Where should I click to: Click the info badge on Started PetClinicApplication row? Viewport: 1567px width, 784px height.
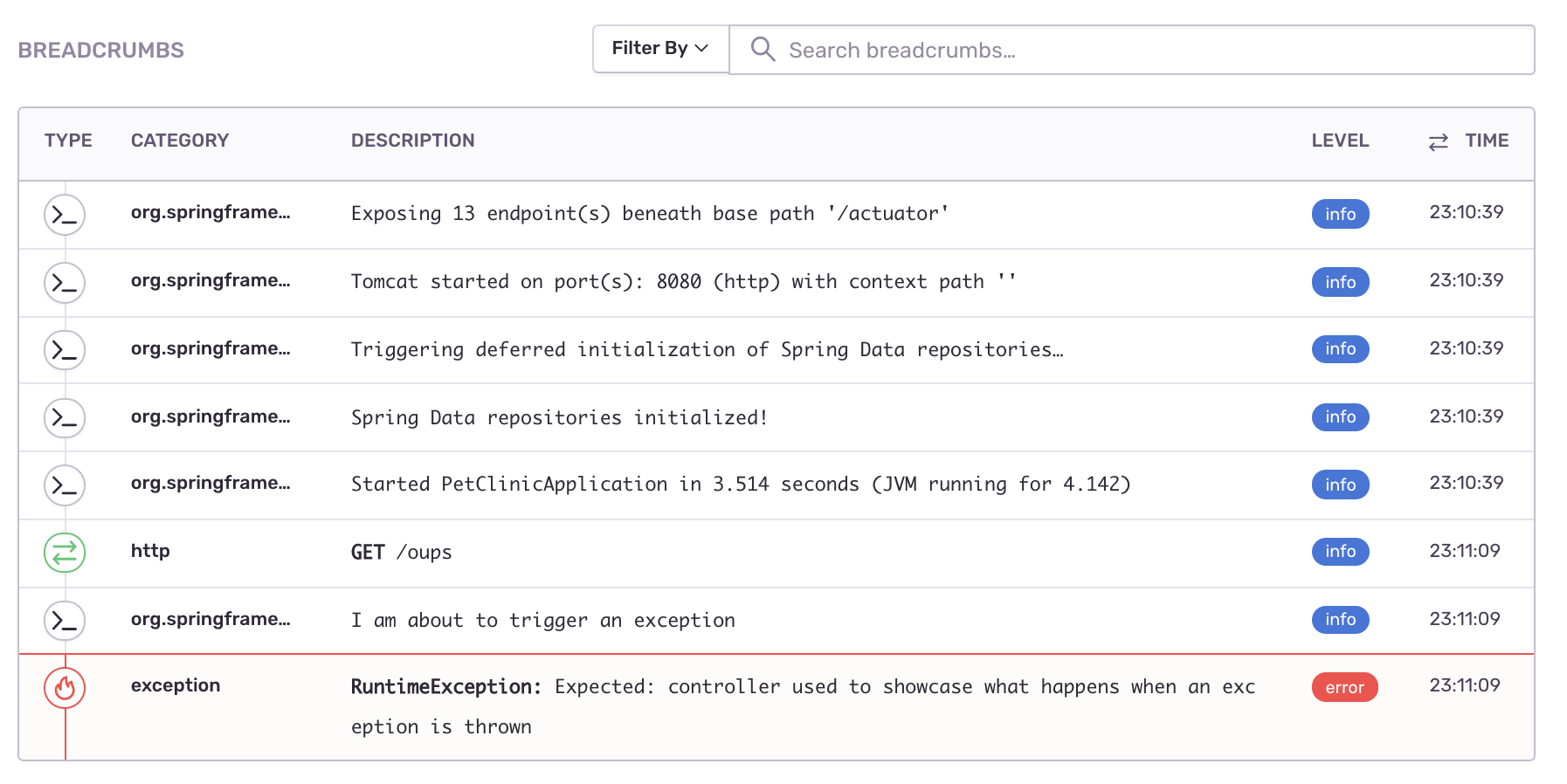(1340, 485)
